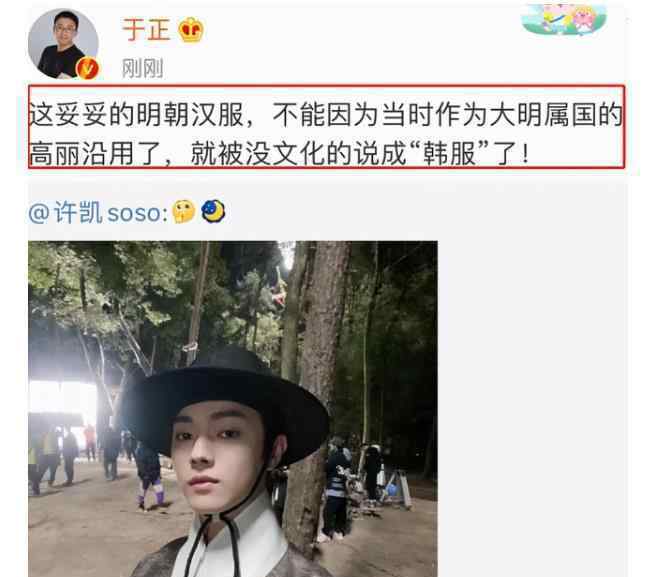Screen dimensions: 647x577
Task: Click the orange verified V badge
Action: pyautogui.click(x=87, y=68)
